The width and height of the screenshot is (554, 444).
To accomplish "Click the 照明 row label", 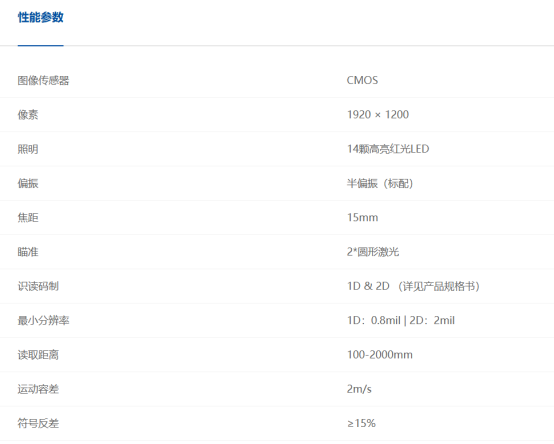I will coord(28,149).
